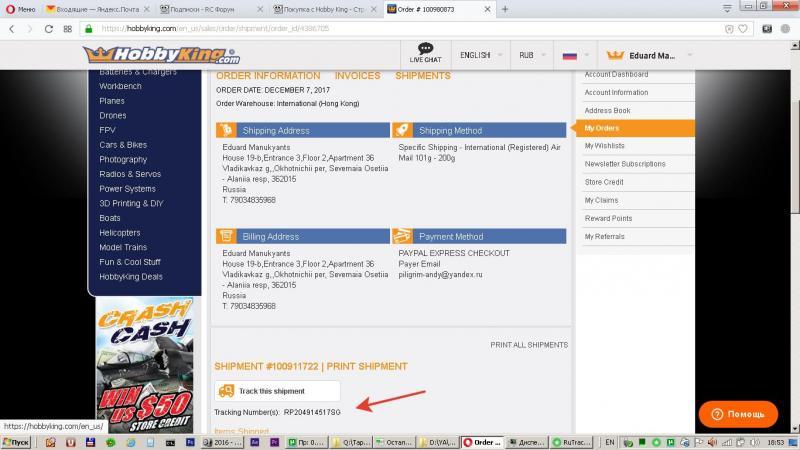Select Drones in the category menu
This screenshot has height=450, width=800.
coord(113,116)
